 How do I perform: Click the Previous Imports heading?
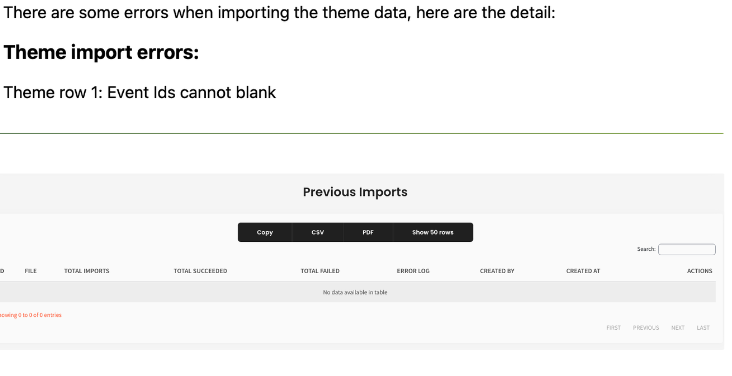355,192
